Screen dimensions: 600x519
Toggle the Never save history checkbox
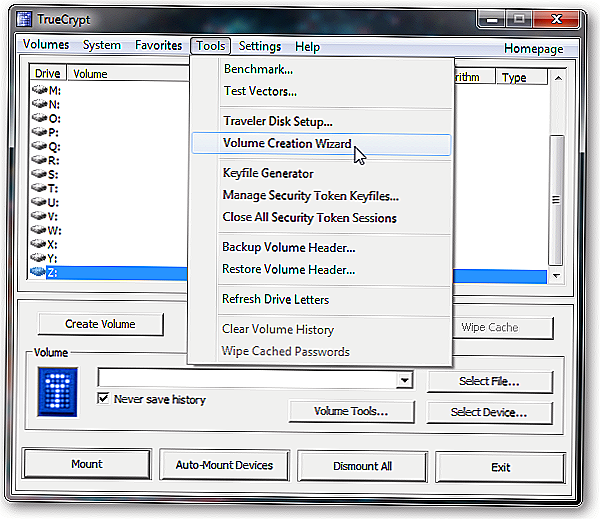pyautogui.click(x=103, y=398)
